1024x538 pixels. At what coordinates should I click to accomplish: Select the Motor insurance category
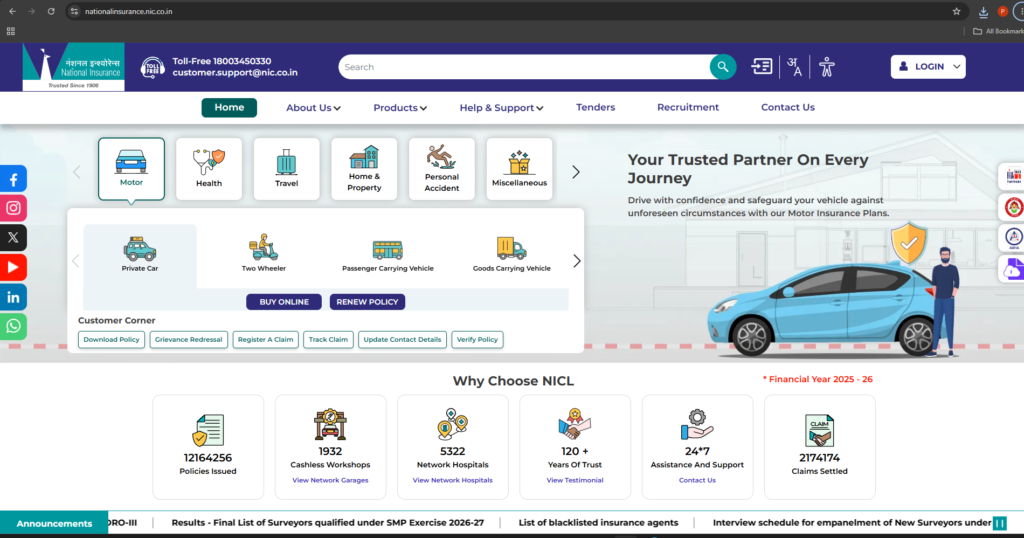(131, 168)
